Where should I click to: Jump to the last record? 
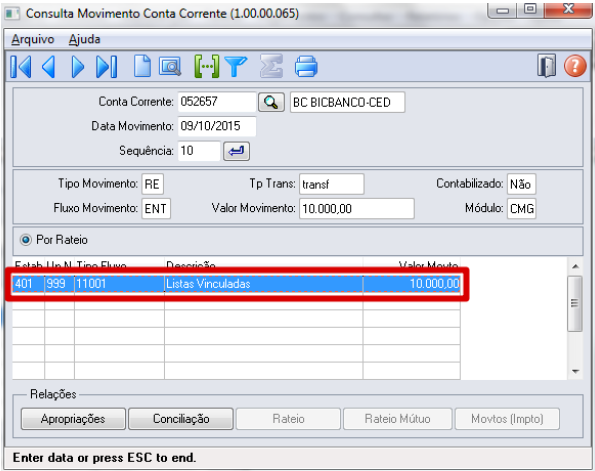click(x=107, y=66)
